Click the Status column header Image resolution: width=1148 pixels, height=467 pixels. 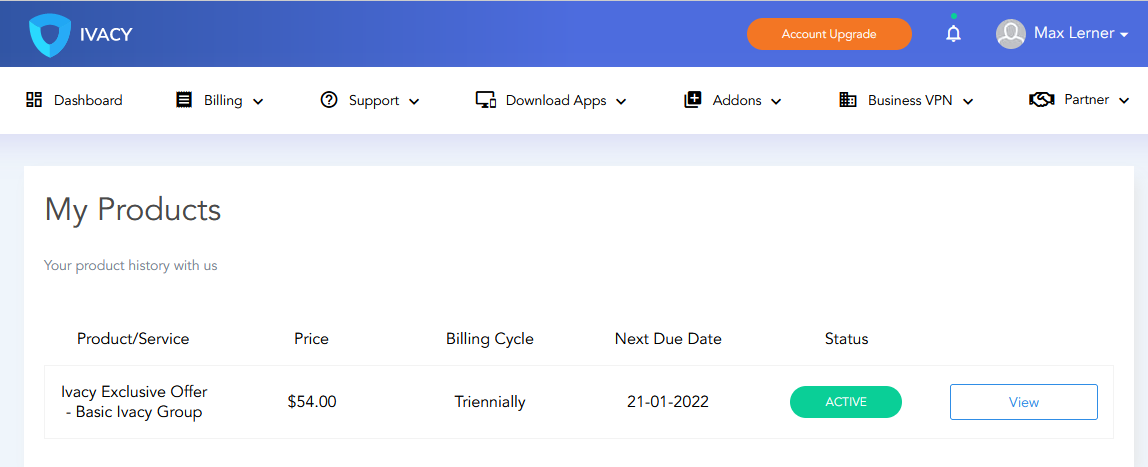[x=846, y=339]
